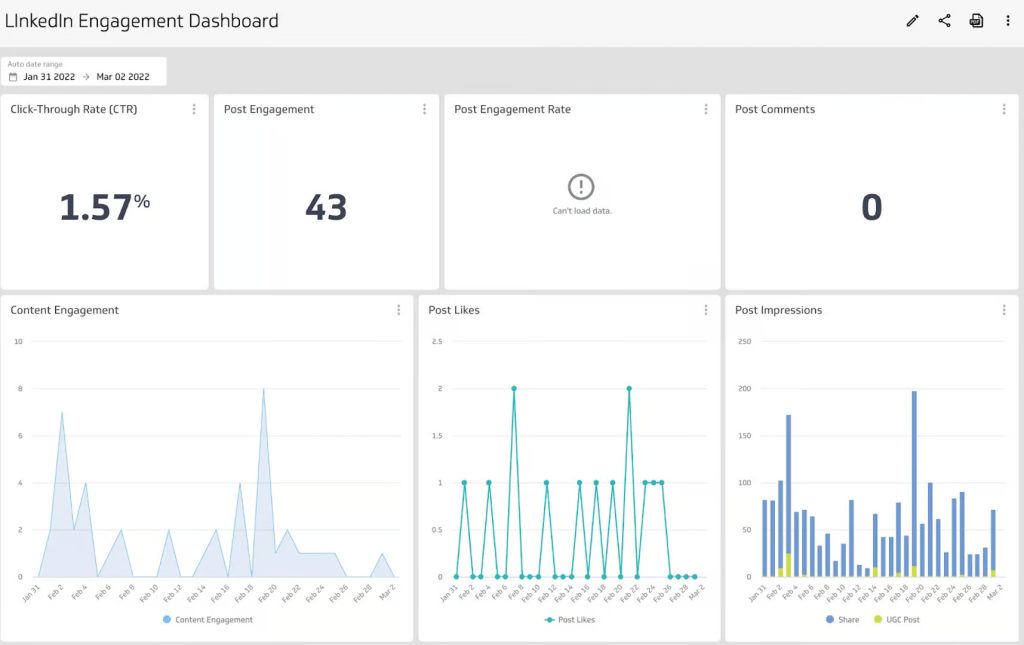Expand Post Likes chart options menu
The height and width of the screenshot is (645, 1024).
[x=705, y=310]
